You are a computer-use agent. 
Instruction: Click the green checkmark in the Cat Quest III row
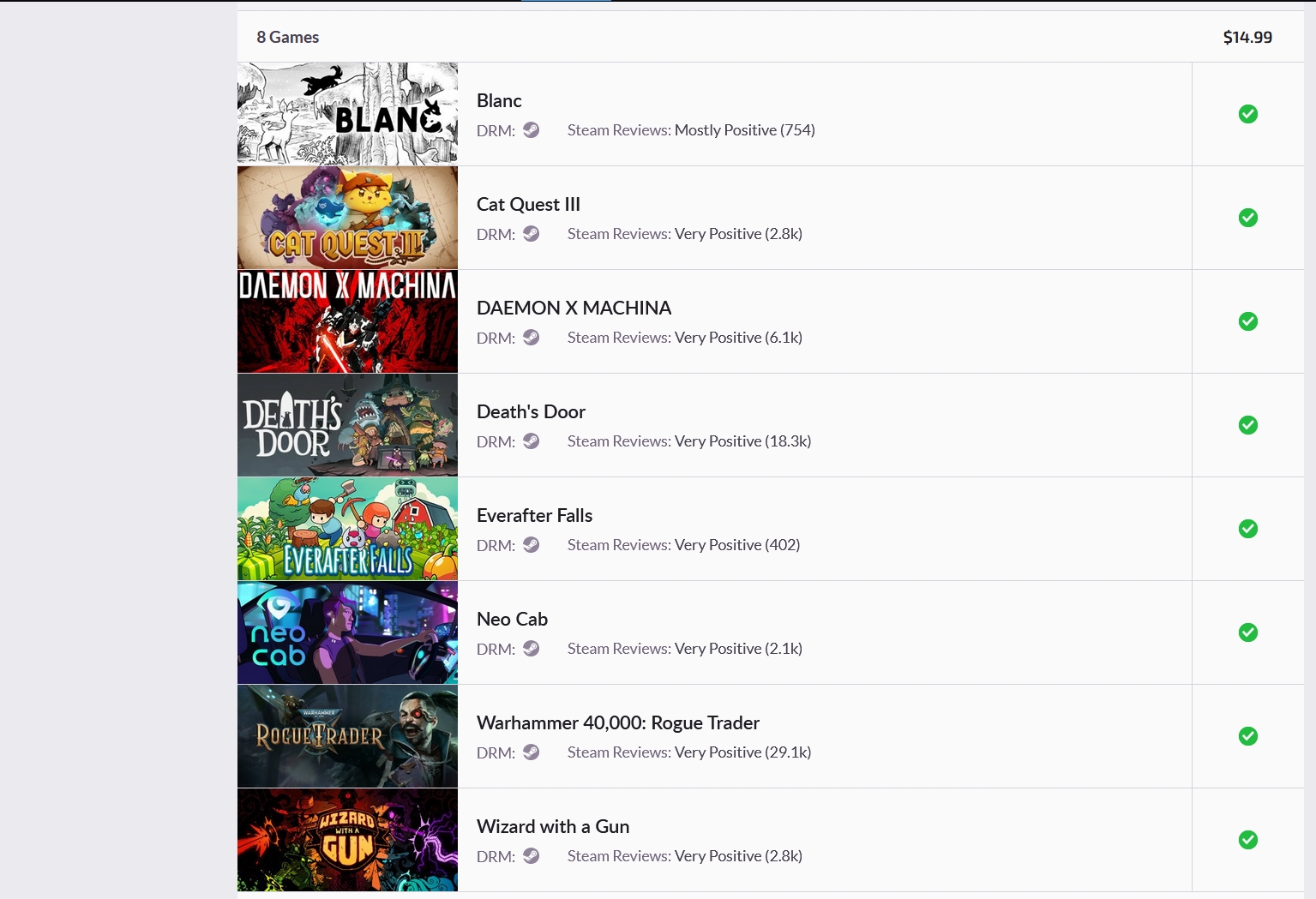(x=1248, y=218)
